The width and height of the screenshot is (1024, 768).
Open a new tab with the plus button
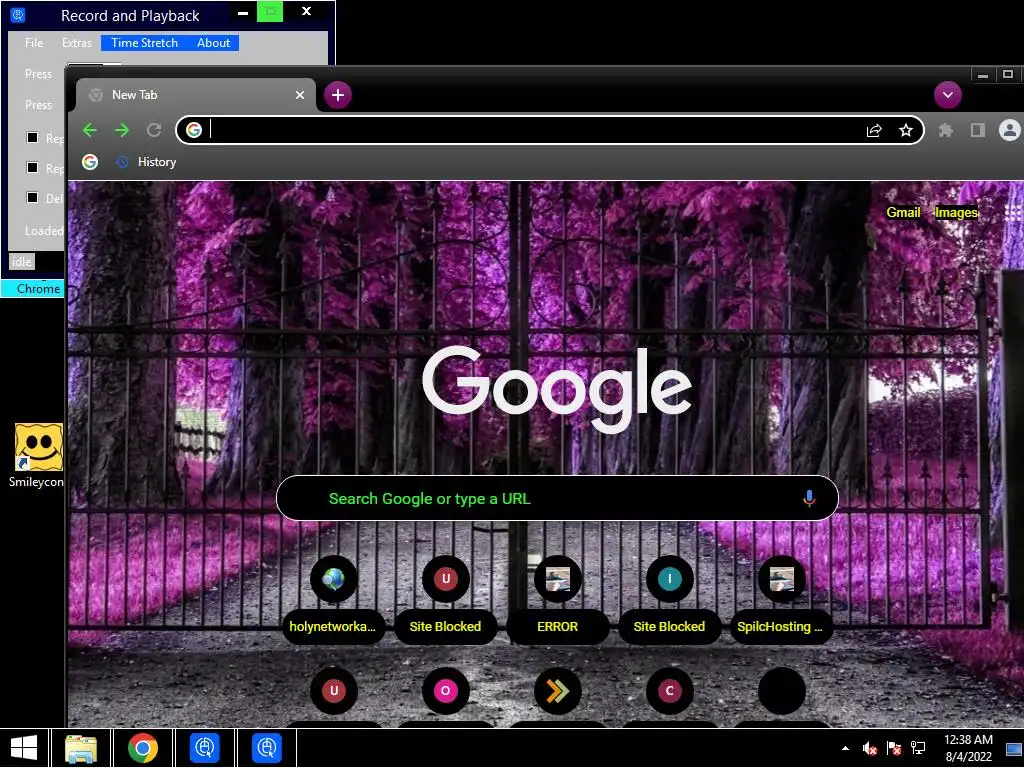pyautogui.click(x=338, y=95)
